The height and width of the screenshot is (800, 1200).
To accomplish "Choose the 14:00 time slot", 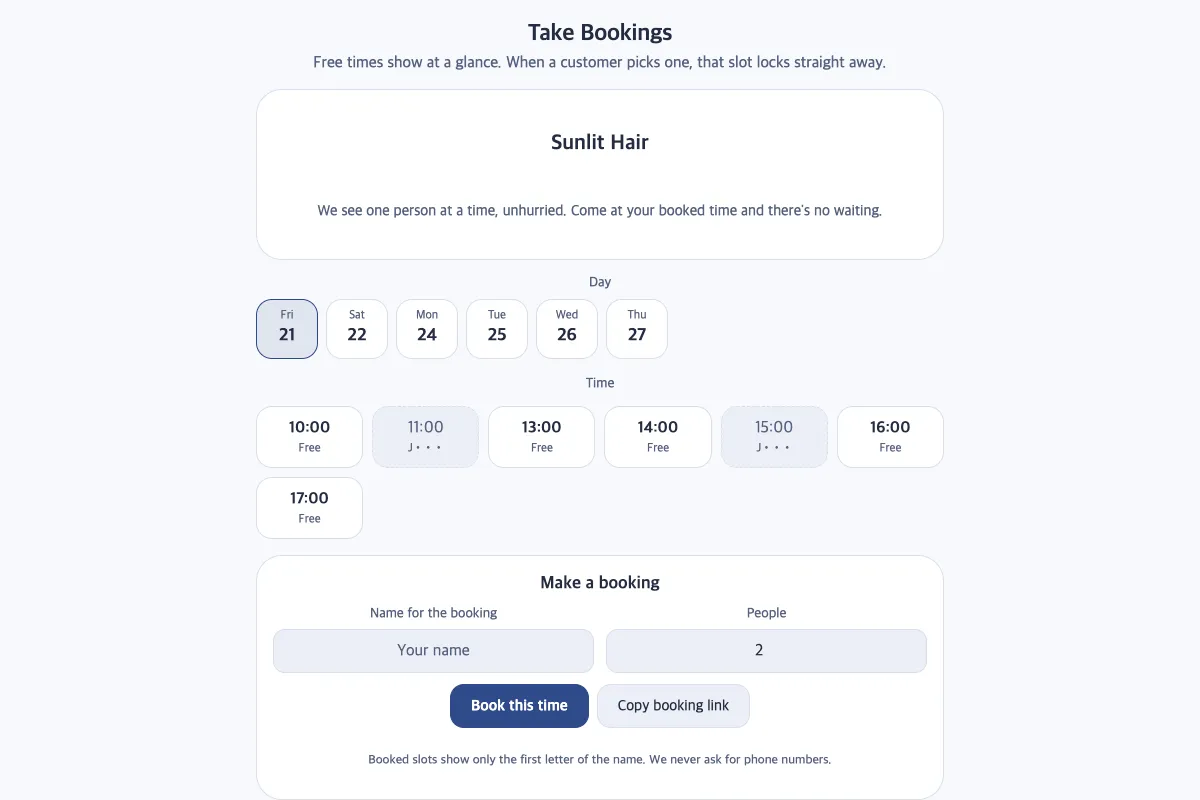I will 658,437.
